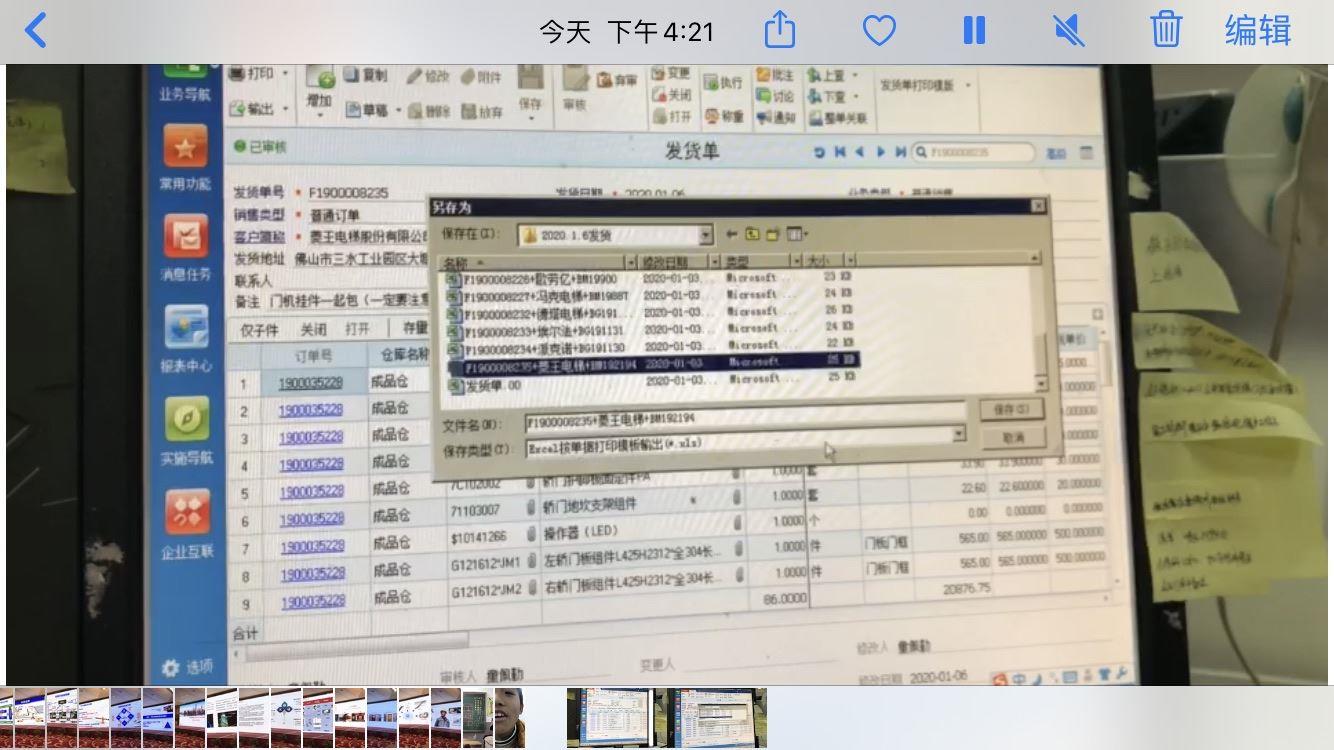Click the refresh arrow beside record navigation
This screenshot has height=750, width=1334.
[x=820, y=152]
